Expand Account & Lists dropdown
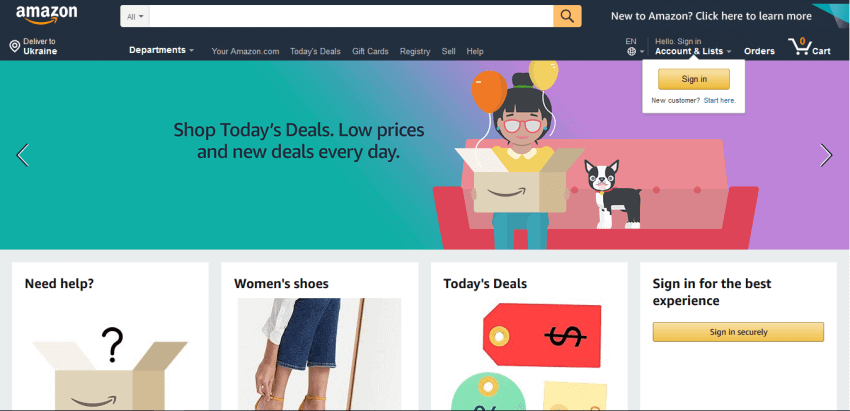Viewport: 850px width, 411px height. click(693, 51)
